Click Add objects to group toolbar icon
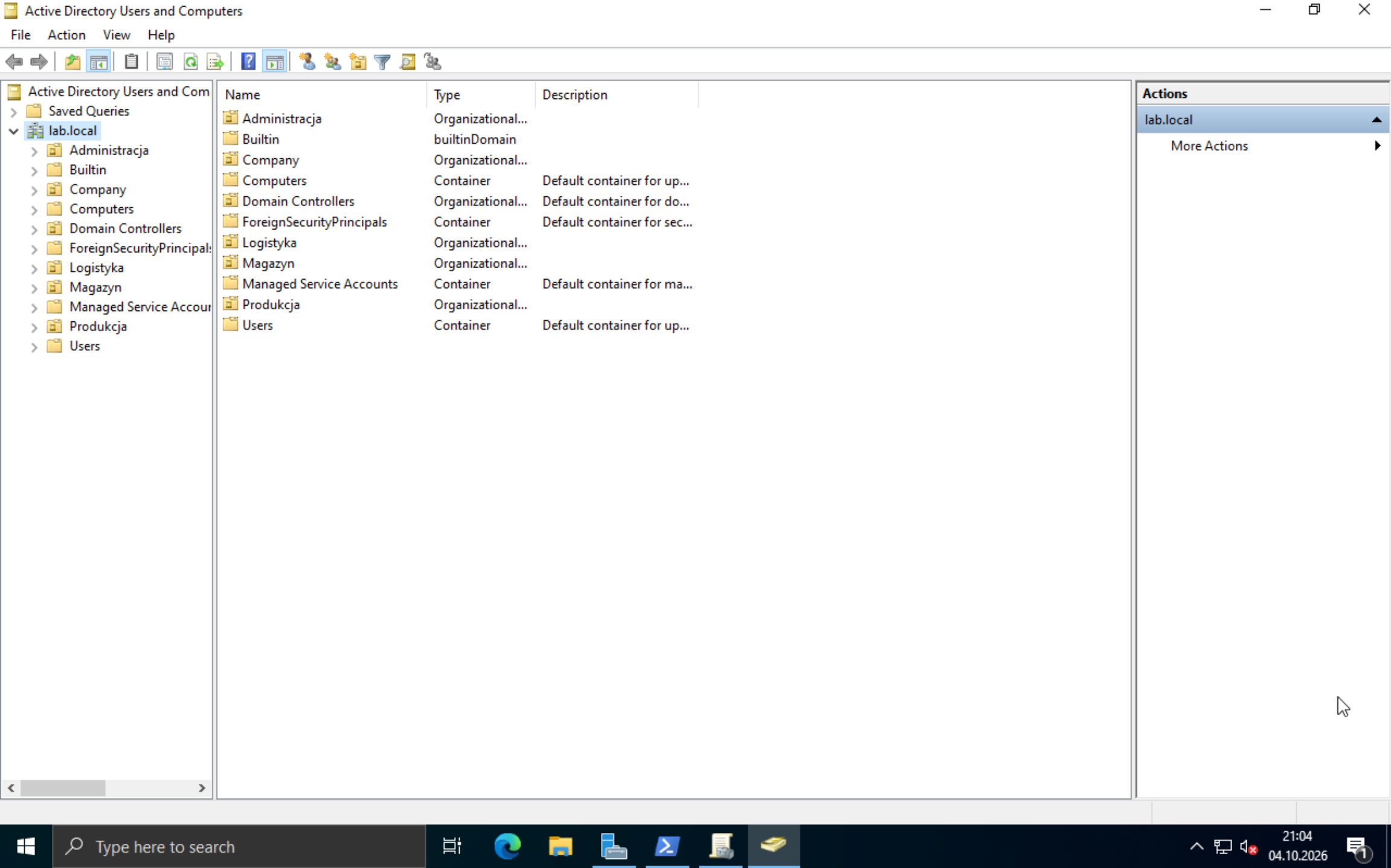This screenshot has width=1391, height=868. tap(432, 62)
